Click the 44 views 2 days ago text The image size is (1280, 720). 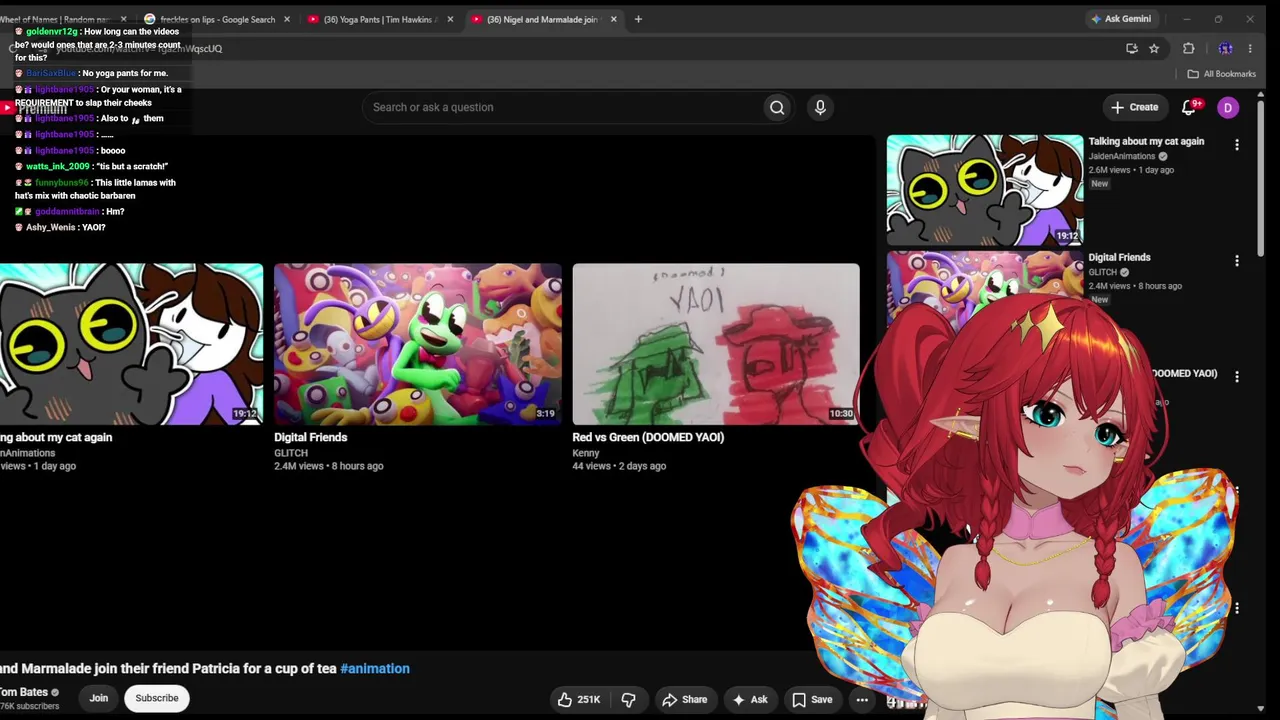pos(619,466)
